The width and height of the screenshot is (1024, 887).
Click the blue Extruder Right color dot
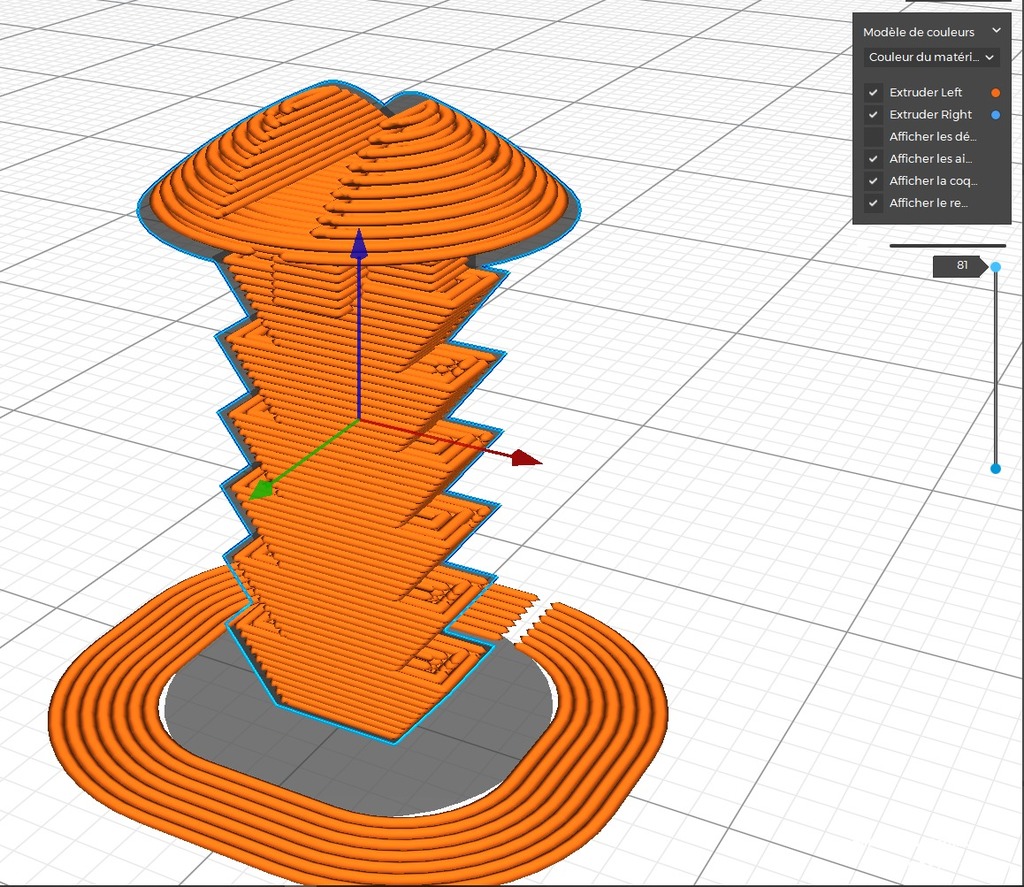point(995,115)
